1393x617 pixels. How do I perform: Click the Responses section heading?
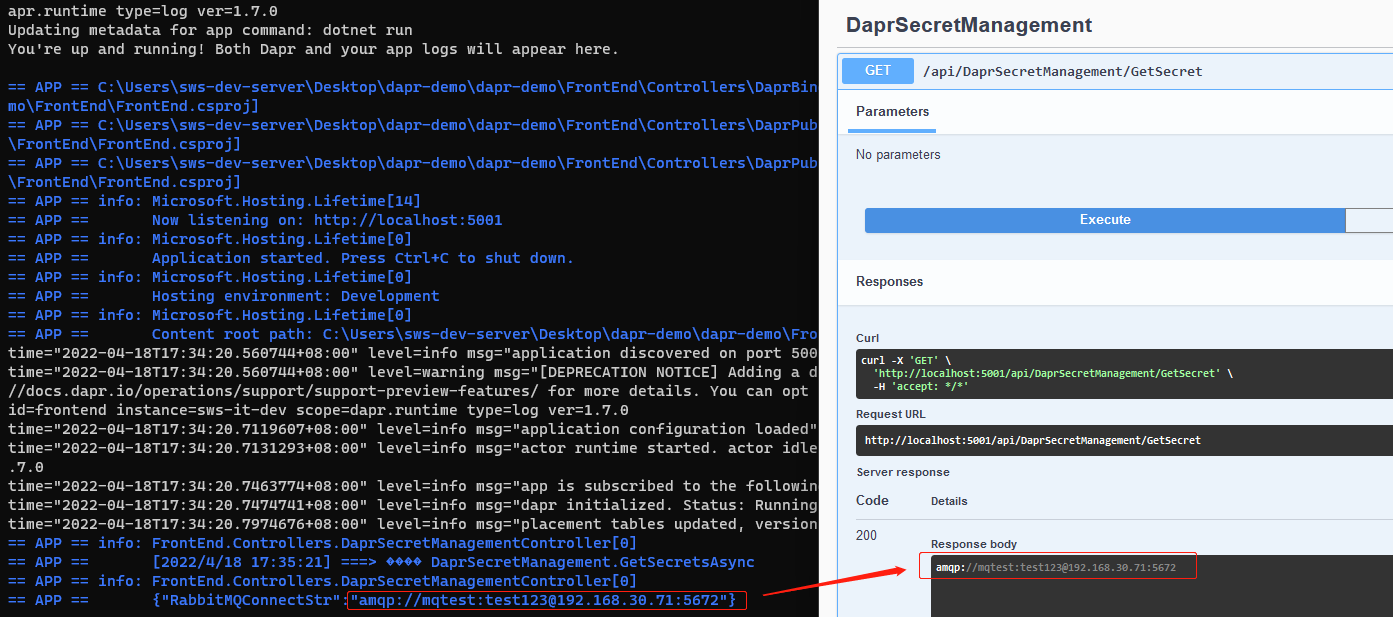890,282
